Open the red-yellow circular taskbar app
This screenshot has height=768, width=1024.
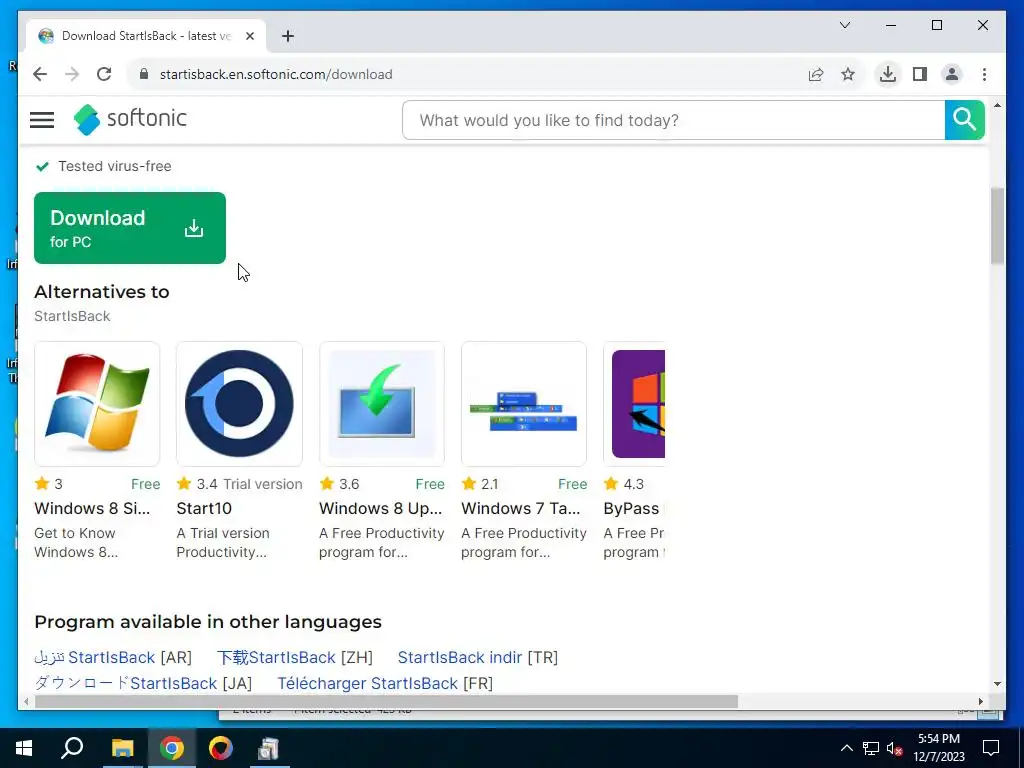click(221, 748)
